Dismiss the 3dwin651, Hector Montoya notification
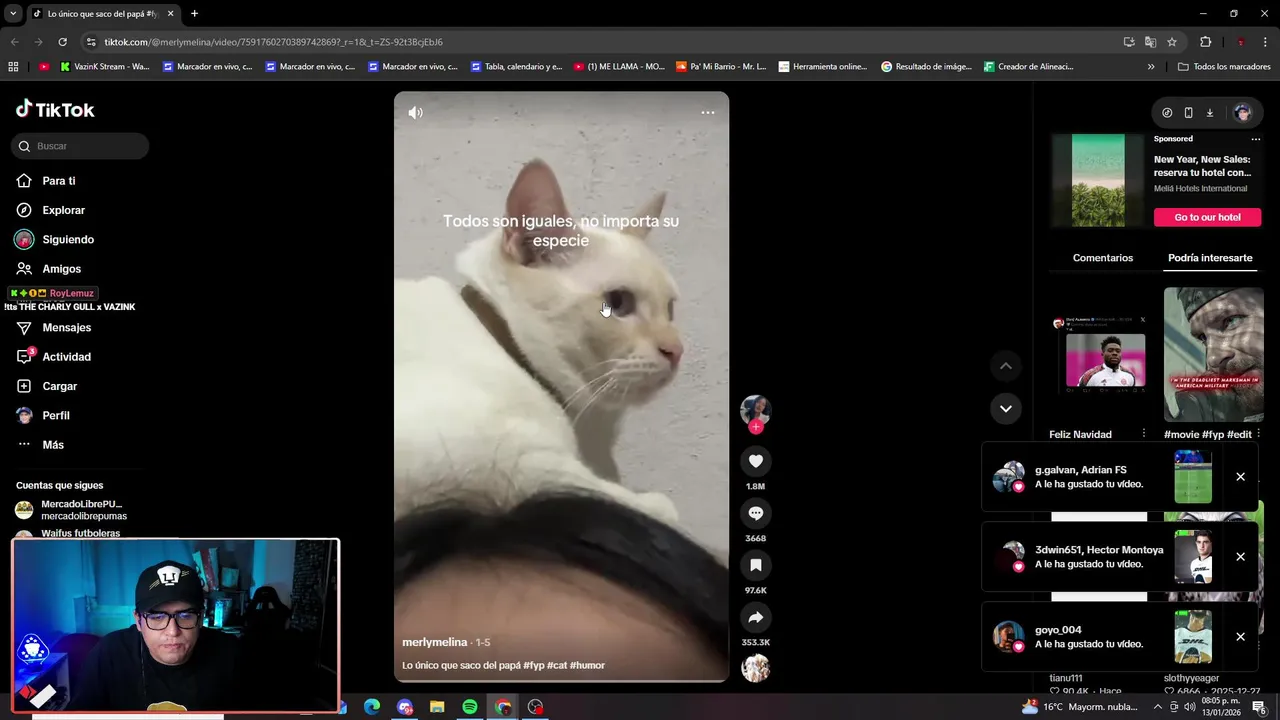Viewport: 1280px width, 720px height. [1240, 557]
